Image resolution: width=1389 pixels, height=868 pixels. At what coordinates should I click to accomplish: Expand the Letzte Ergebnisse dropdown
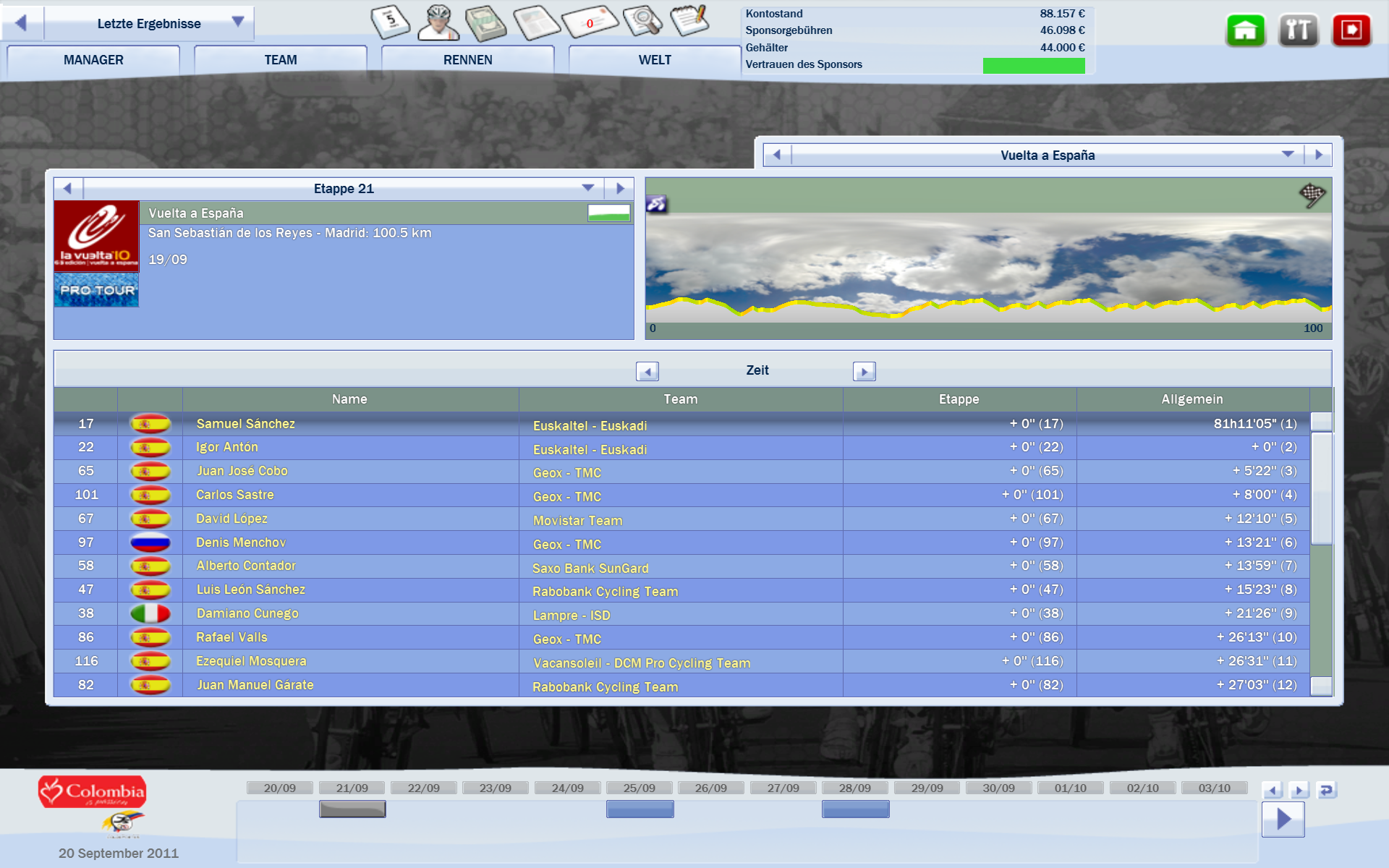[238, 22]
